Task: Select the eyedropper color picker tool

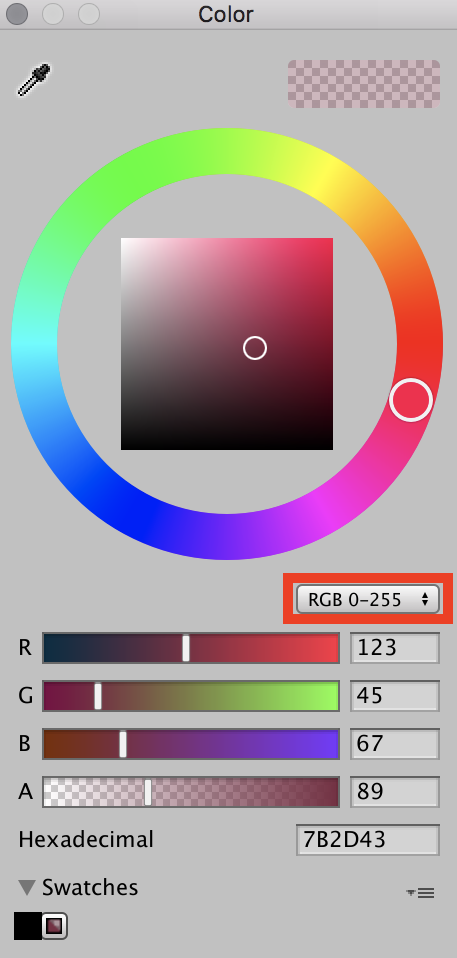Action: tap(34, 81)
